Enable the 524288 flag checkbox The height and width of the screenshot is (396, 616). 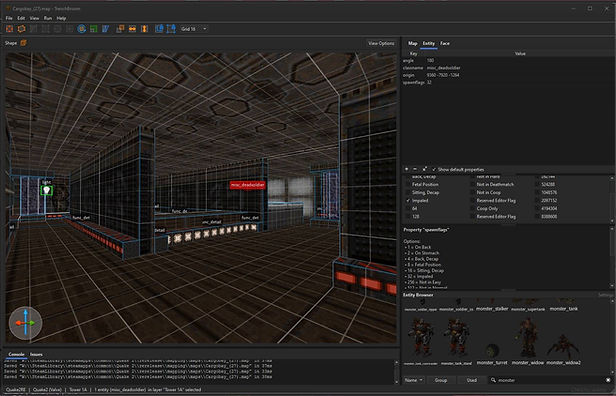(537, 184)
